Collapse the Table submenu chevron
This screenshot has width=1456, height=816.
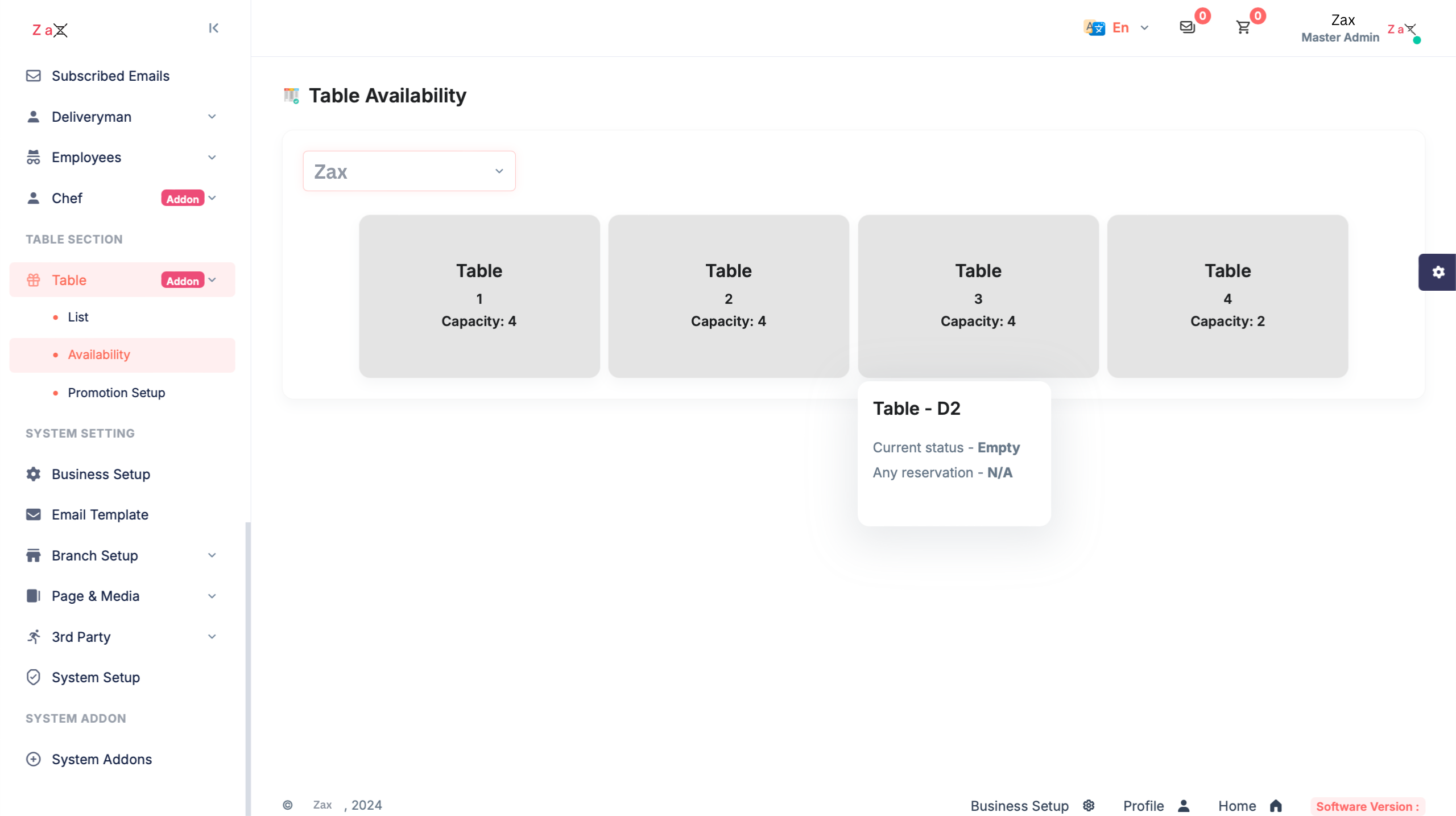(x=212, y=280)
